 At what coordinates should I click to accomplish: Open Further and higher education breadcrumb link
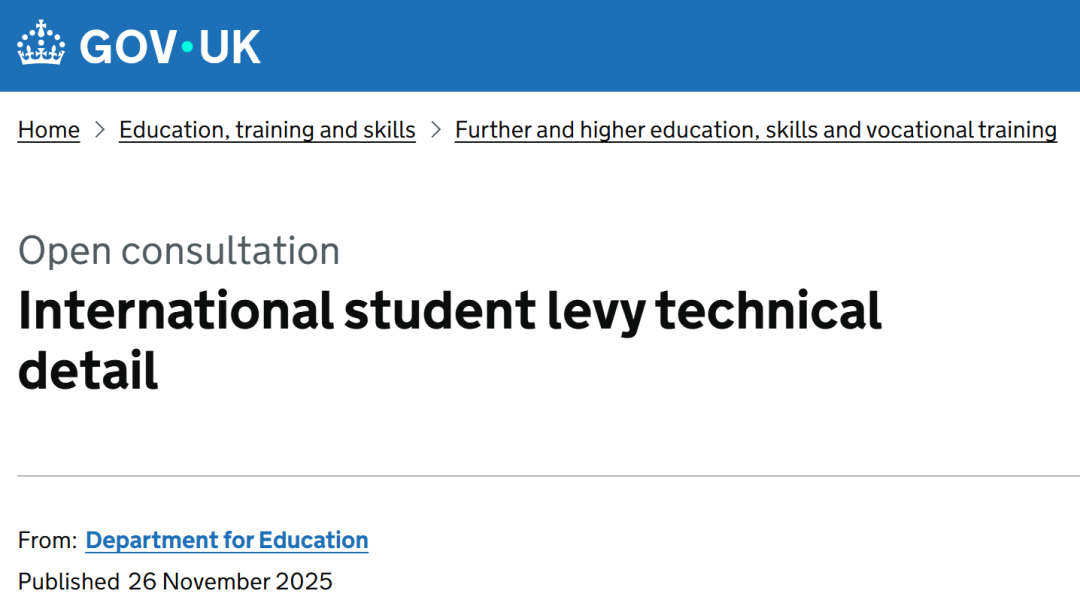(755, 130)
